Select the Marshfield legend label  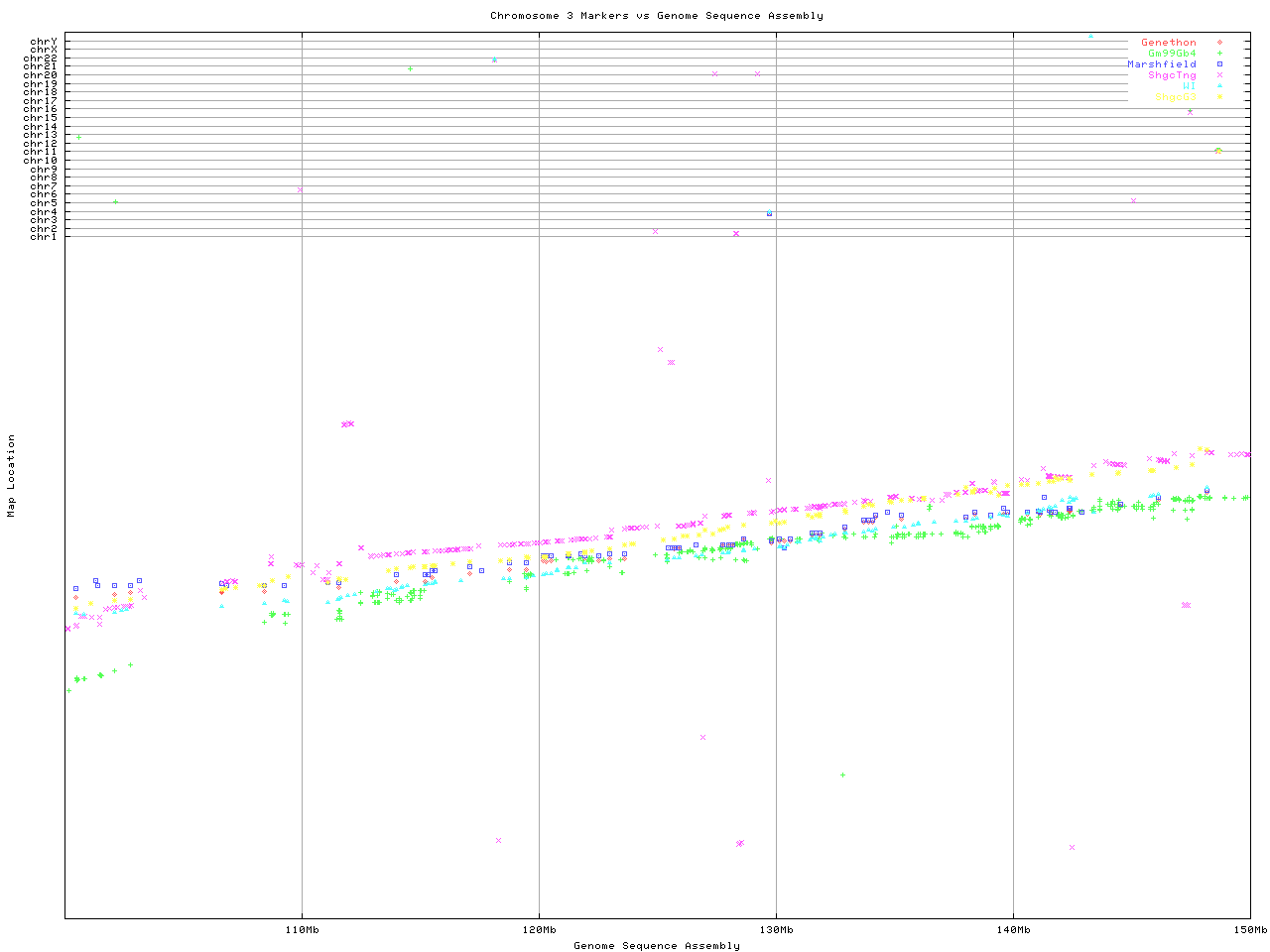click(x=1161, y=64)
